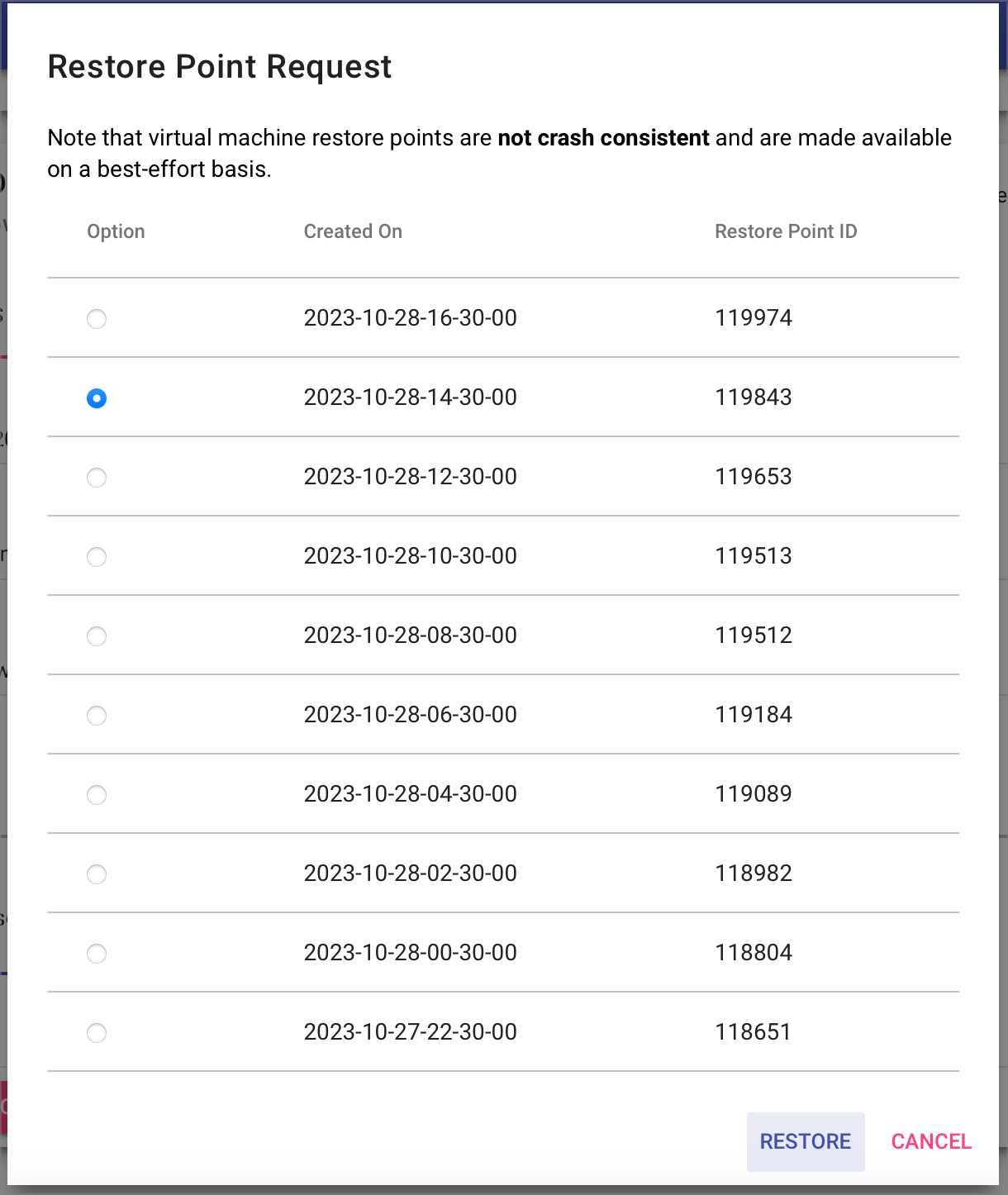
Task: Select the 2023-10-28-14-30-00 radio option
Action: [97, 398]
